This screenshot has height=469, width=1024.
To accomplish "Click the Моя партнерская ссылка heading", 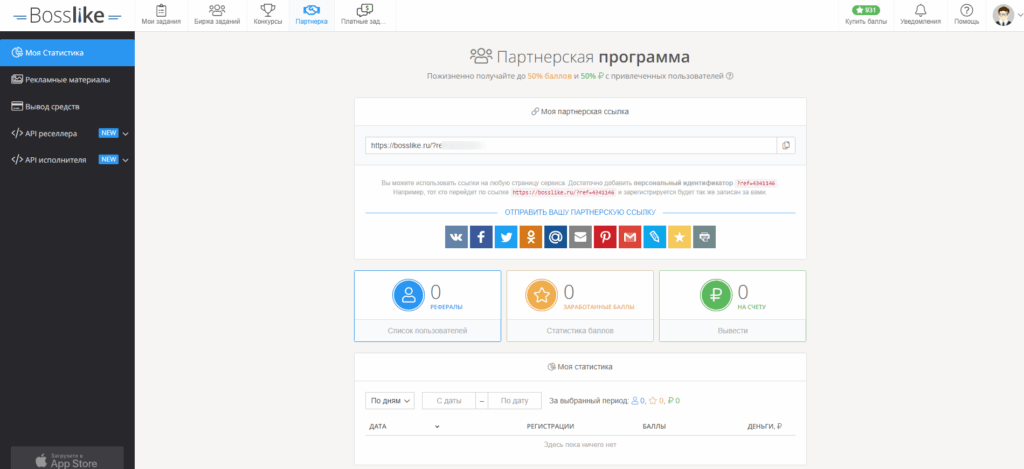I will (580, 112).
